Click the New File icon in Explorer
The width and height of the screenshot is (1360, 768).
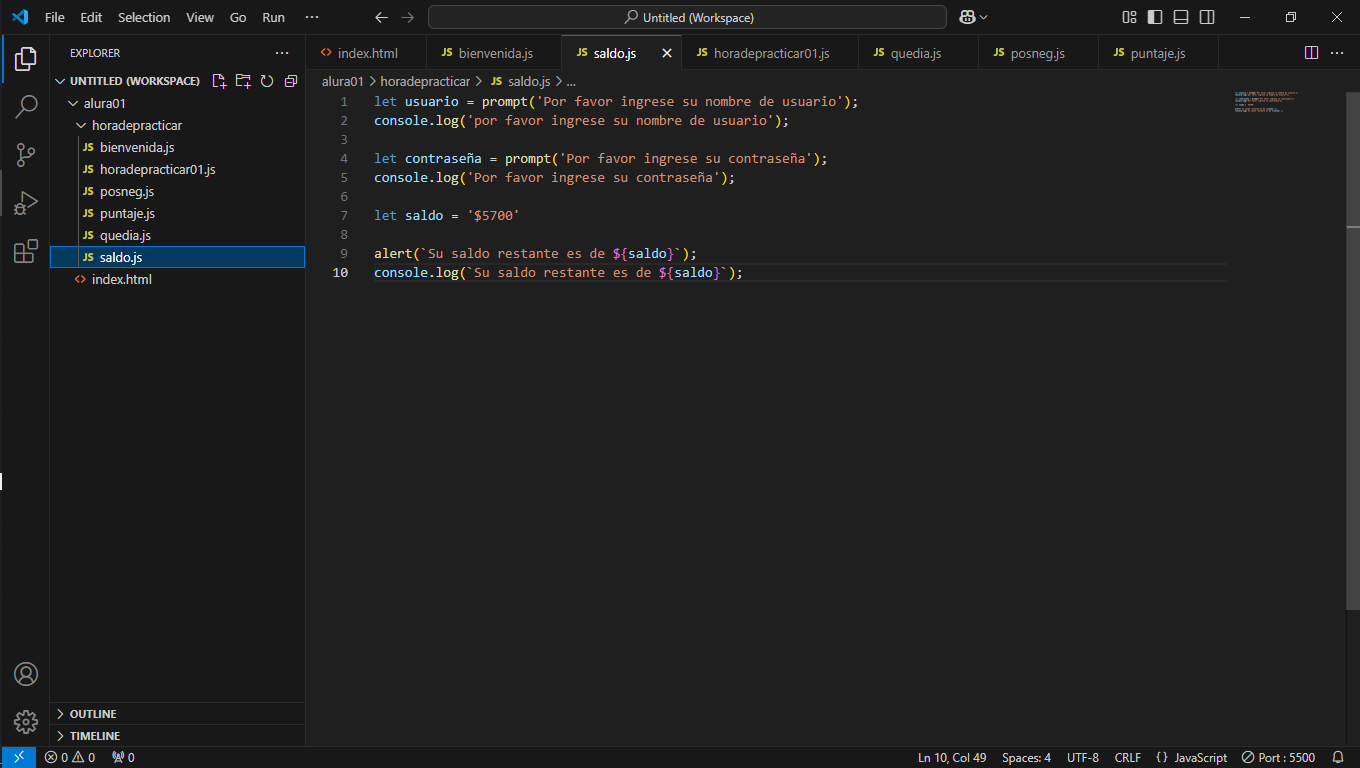click(x=219, y=81)
